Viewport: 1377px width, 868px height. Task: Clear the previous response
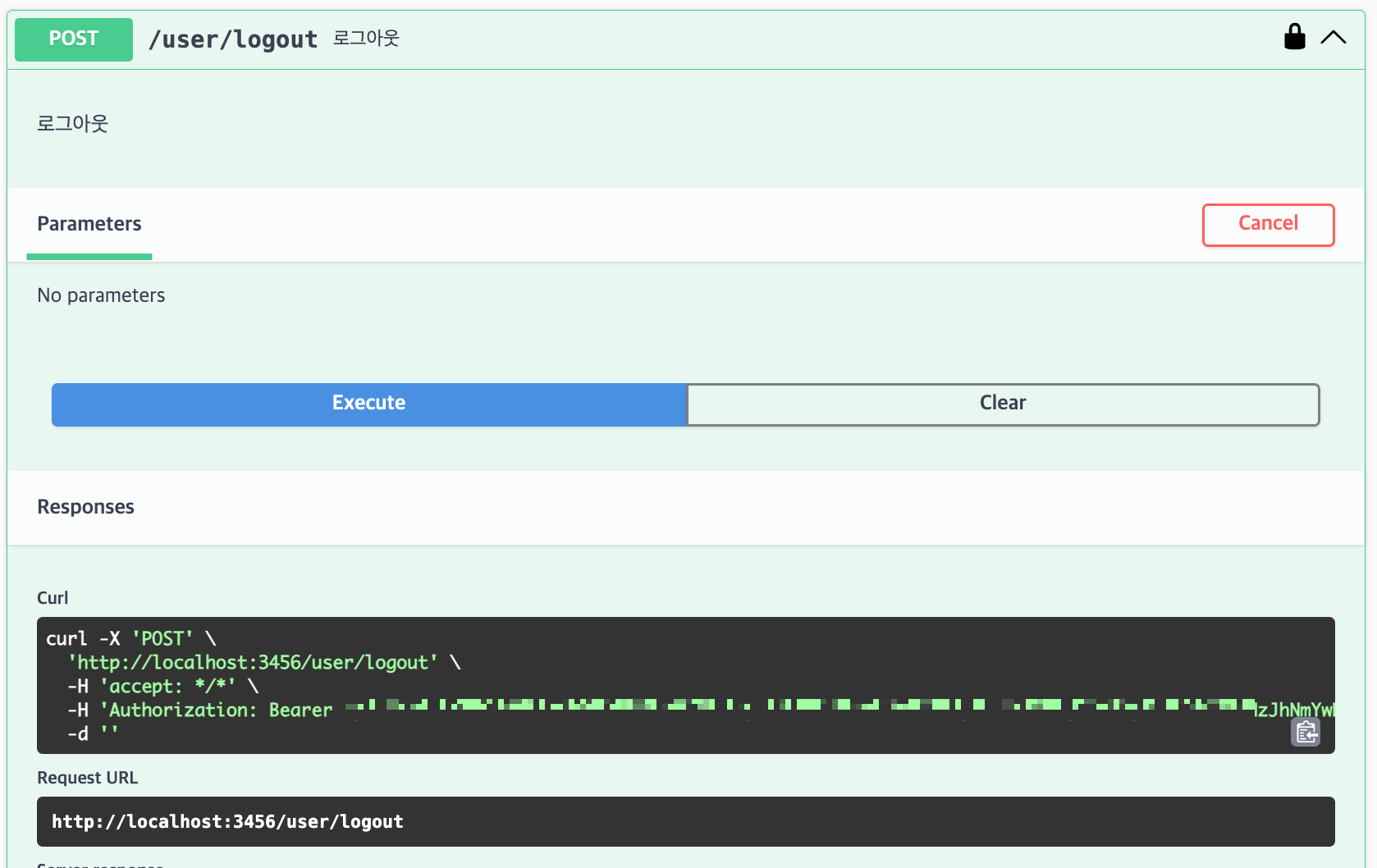click(1003, 404)
